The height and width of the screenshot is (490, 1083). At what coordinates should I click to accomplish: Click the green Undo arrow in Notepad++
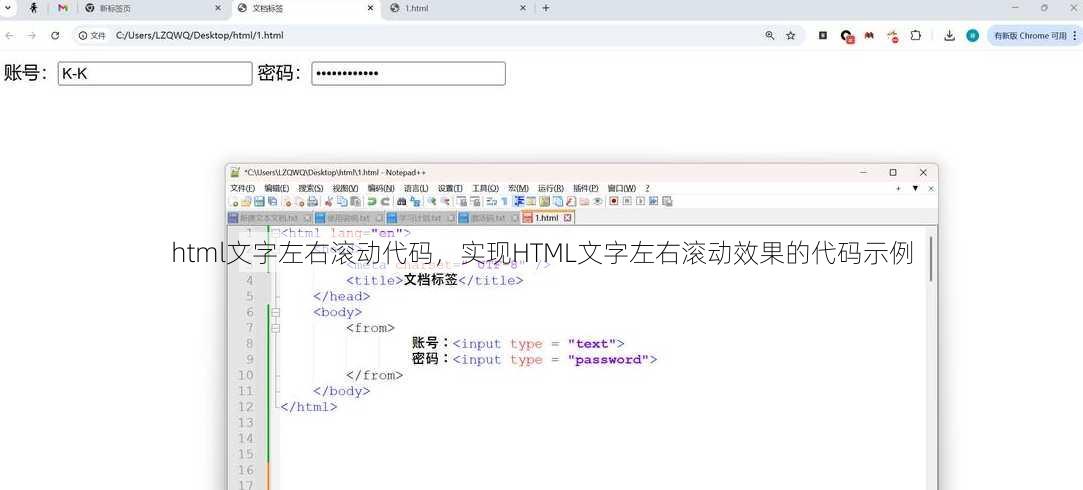pos(371,201)
